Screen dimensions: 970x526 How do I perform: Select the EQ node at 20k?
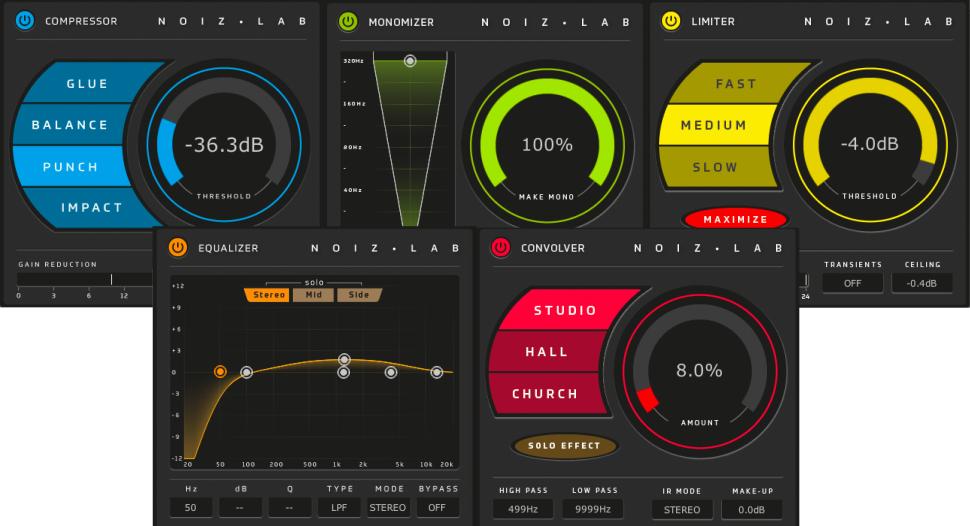pyautogui.click(x=436, y=372)
